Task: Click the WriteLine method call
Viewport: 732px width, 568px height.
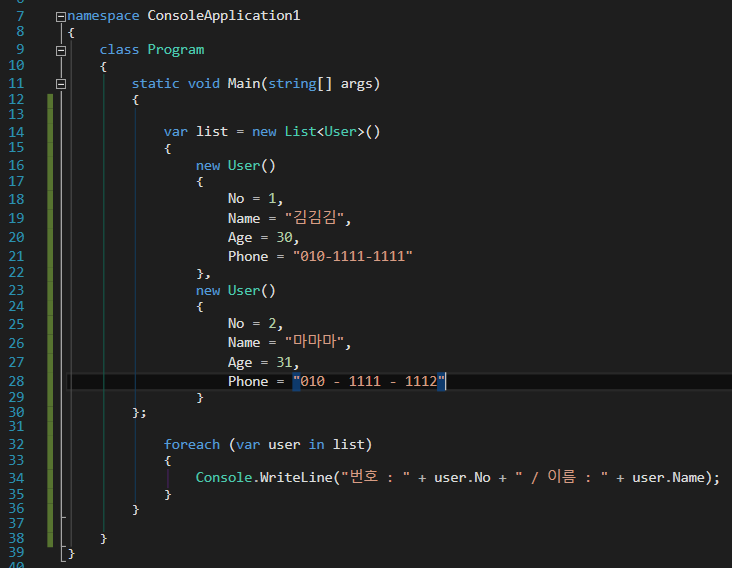Action: 296,477
